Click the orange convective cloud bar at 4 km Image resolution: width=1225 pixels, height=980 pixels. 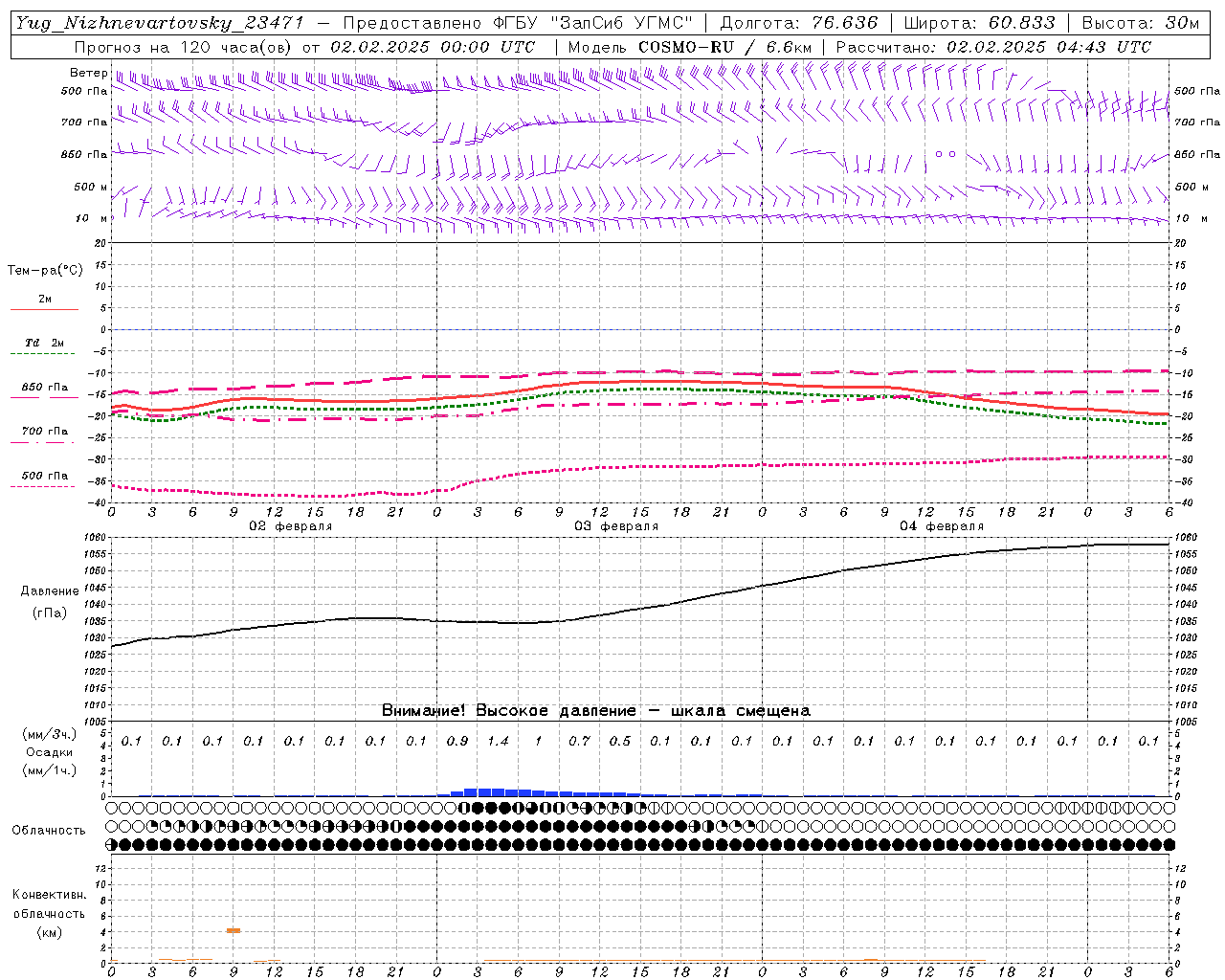coord(234,930)
